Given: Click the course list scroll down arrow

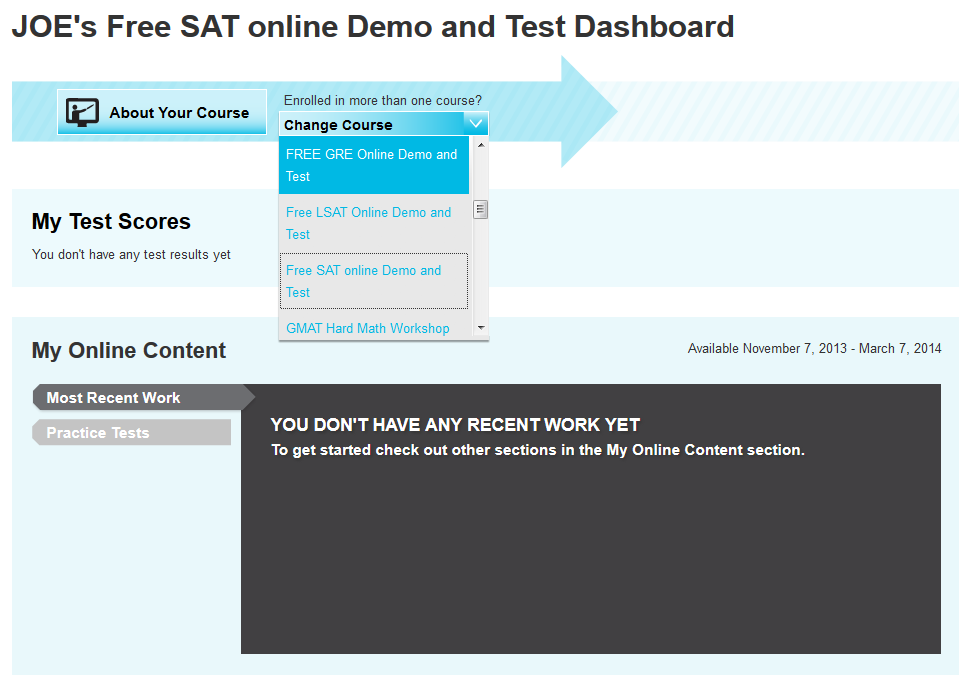Looking at the screenshot, I should click(481, 328).
